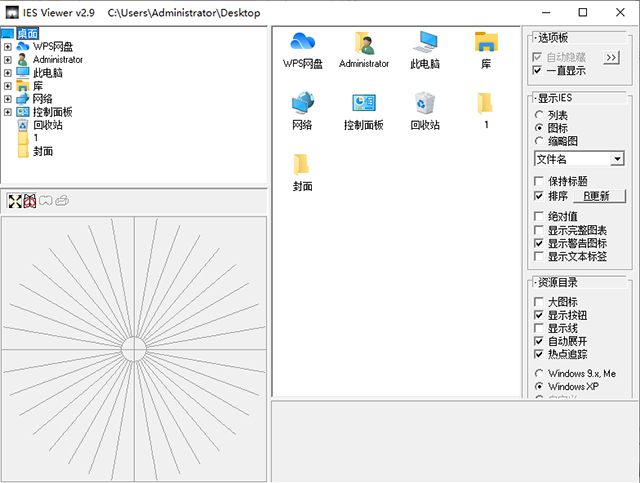Select 库 in the folder tree
This screenshot has width=640, height=483.
pyautogui.click(x=38, y=86)
